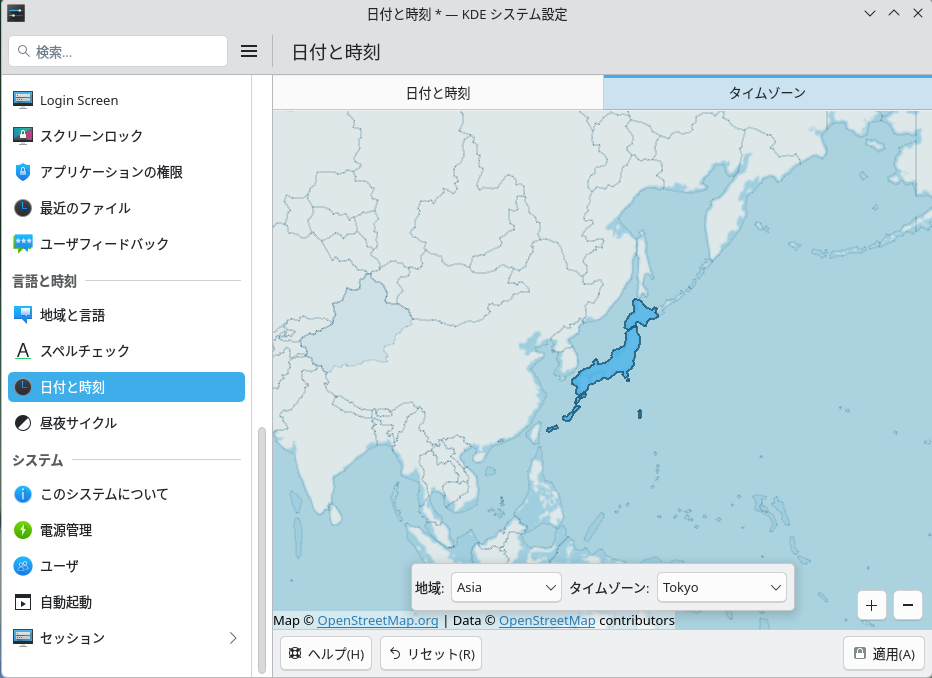Click the Login Screen sidebar icon
932x678 pixels.
coord(22,100)
